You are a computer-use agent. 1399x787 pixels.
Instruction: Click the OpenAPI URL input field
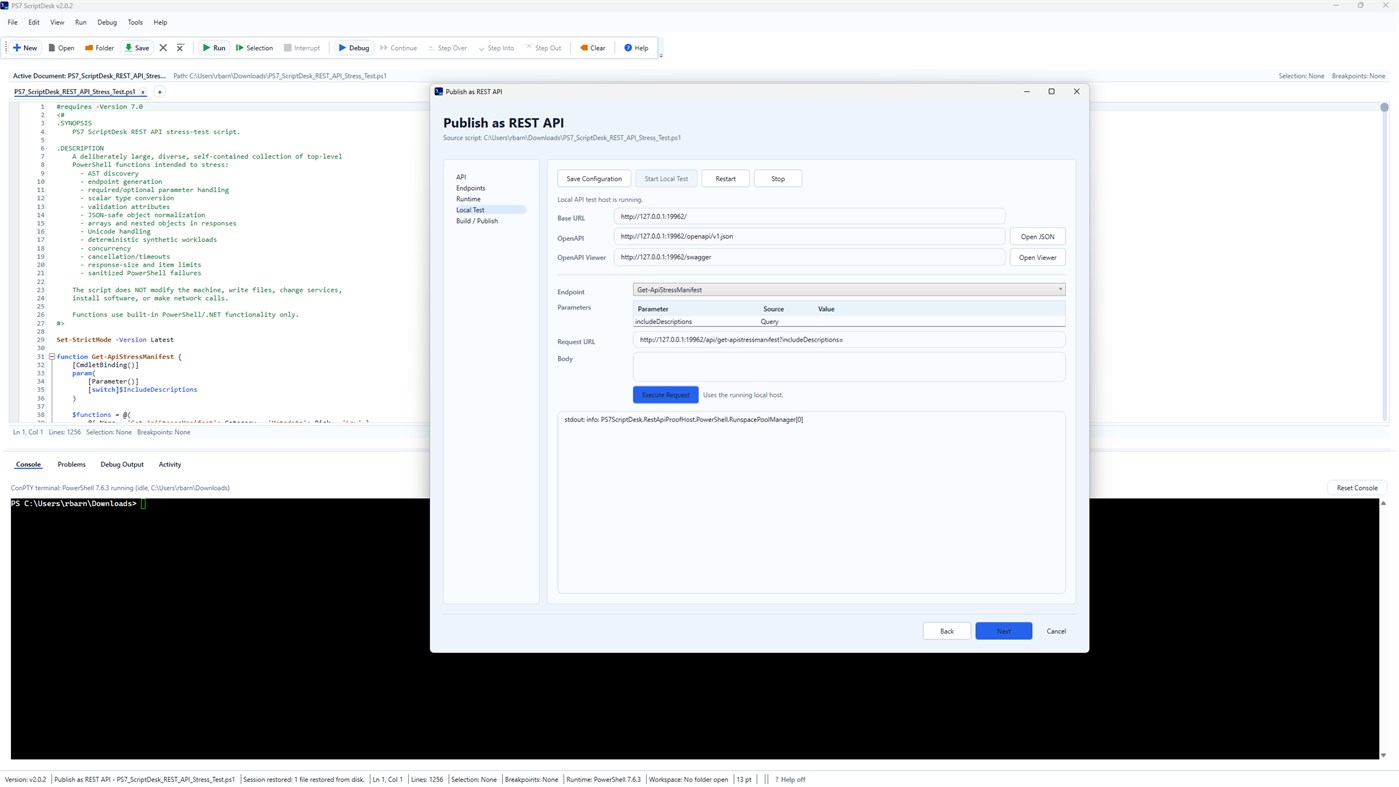(x=809, y=237)
